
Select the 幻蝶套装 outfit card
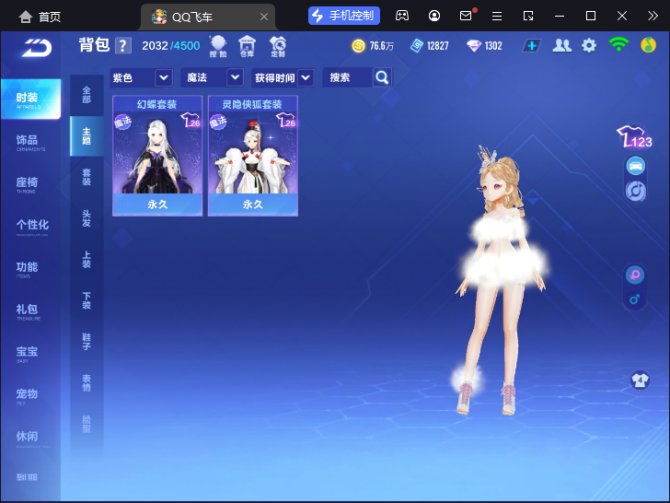[157, 156]
